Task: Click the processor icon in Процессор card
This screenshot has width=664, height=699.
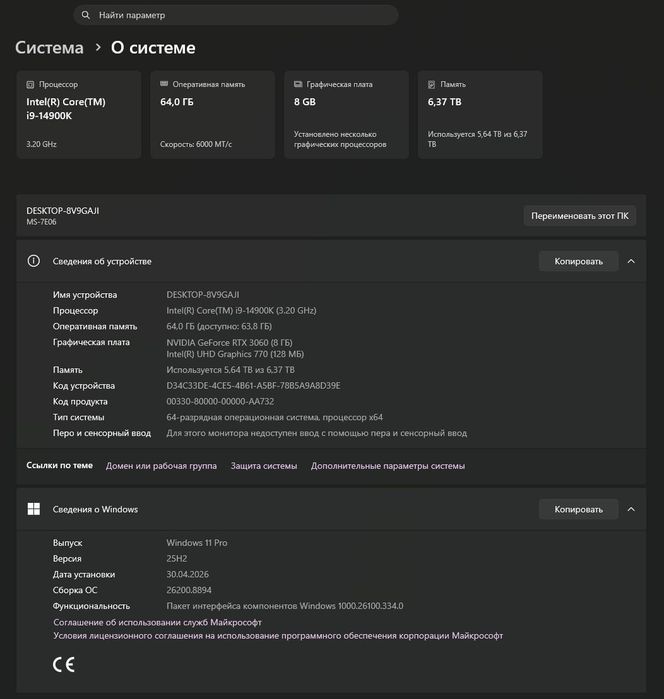Action: [x=30, y=84]
